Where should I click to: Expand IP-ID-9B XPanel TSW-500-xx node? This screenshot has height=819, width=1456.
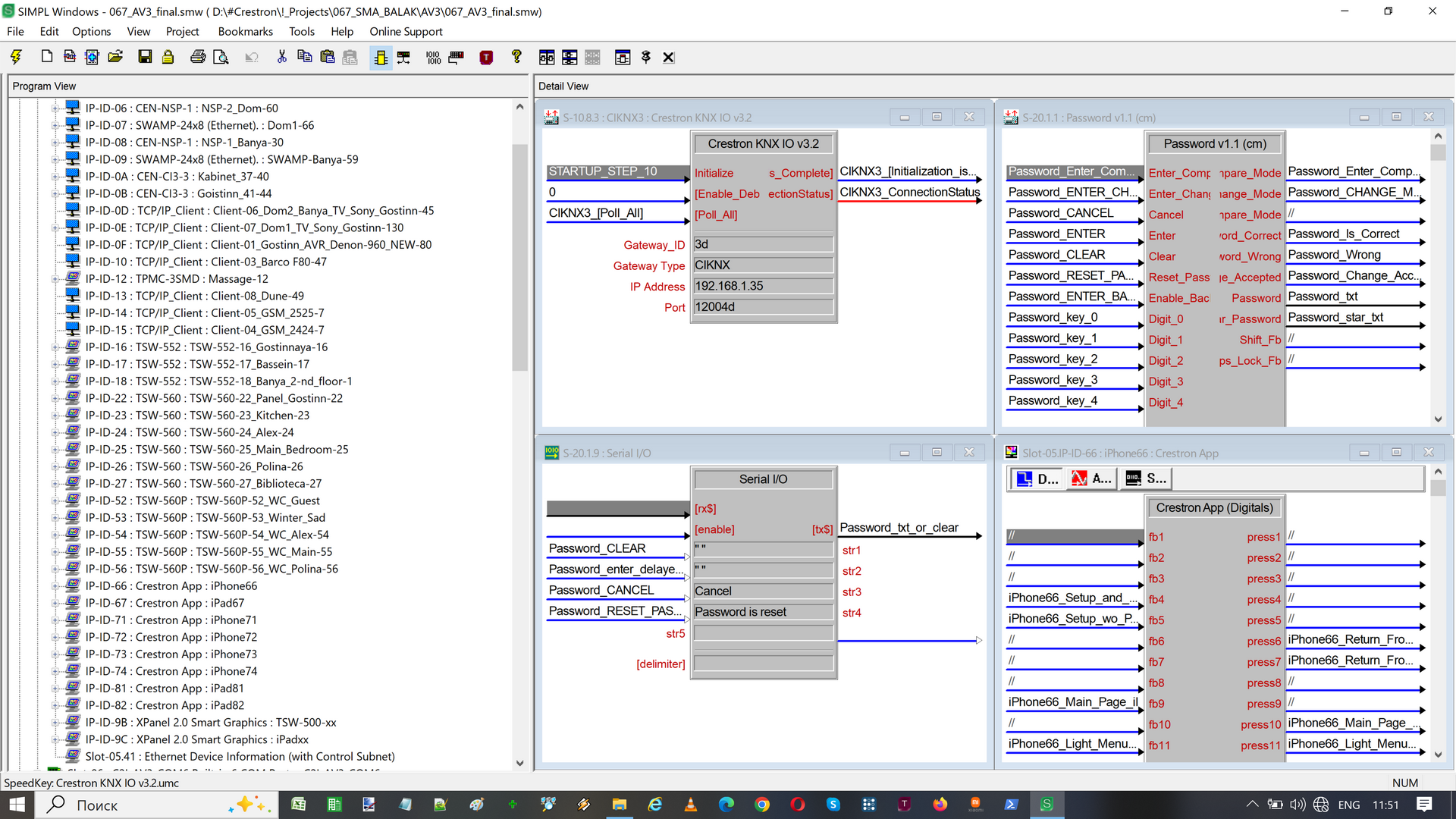coord(55,723)
